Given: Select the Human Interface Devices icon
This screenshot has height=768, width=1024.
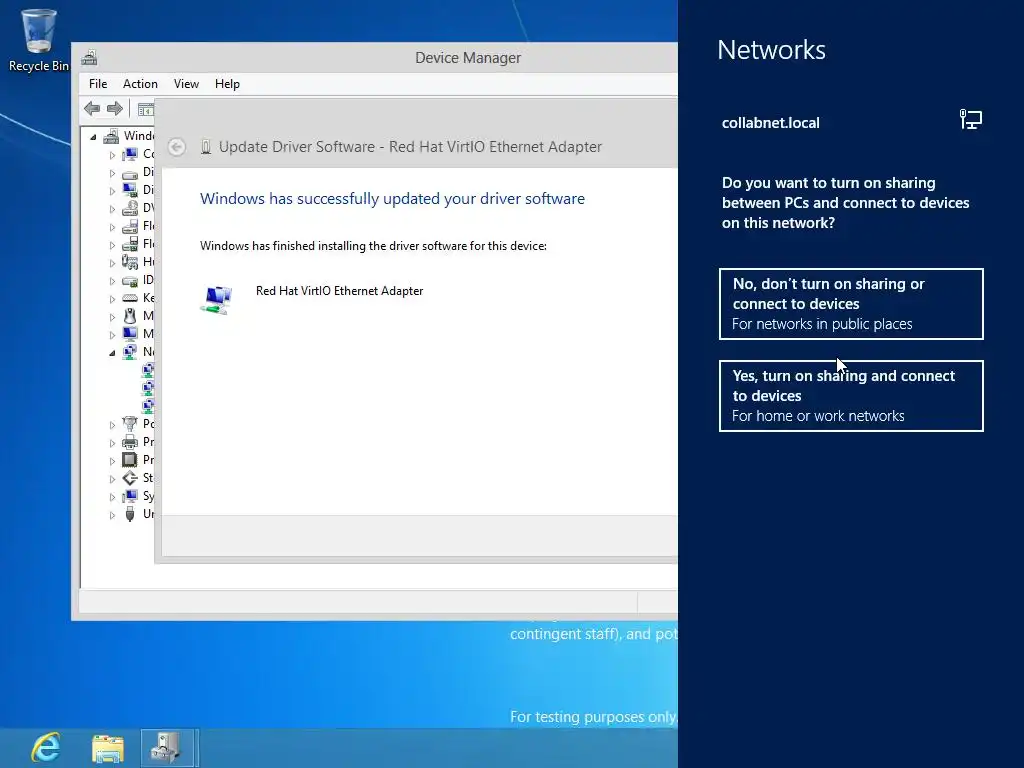Looking at the screenshot, I should (x=130, y=262).
